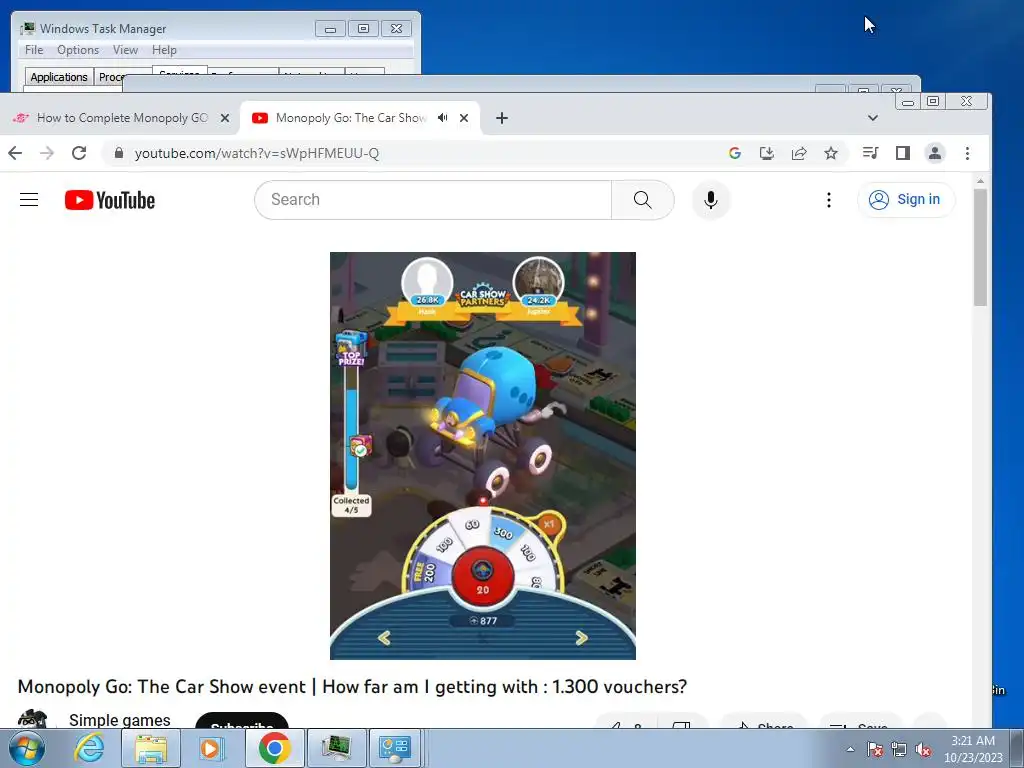Click the YouTube Search input field
The image size is (1024, 768).
432,200
